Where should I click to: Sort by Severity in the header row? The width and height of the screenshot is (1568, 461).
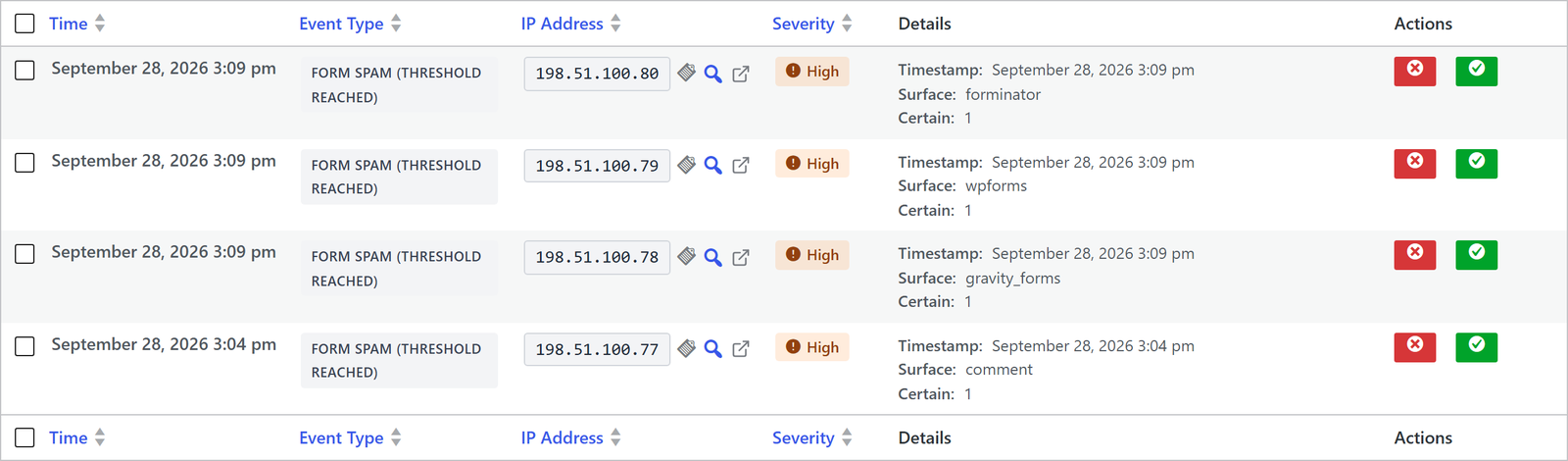(x=811, y=24)
